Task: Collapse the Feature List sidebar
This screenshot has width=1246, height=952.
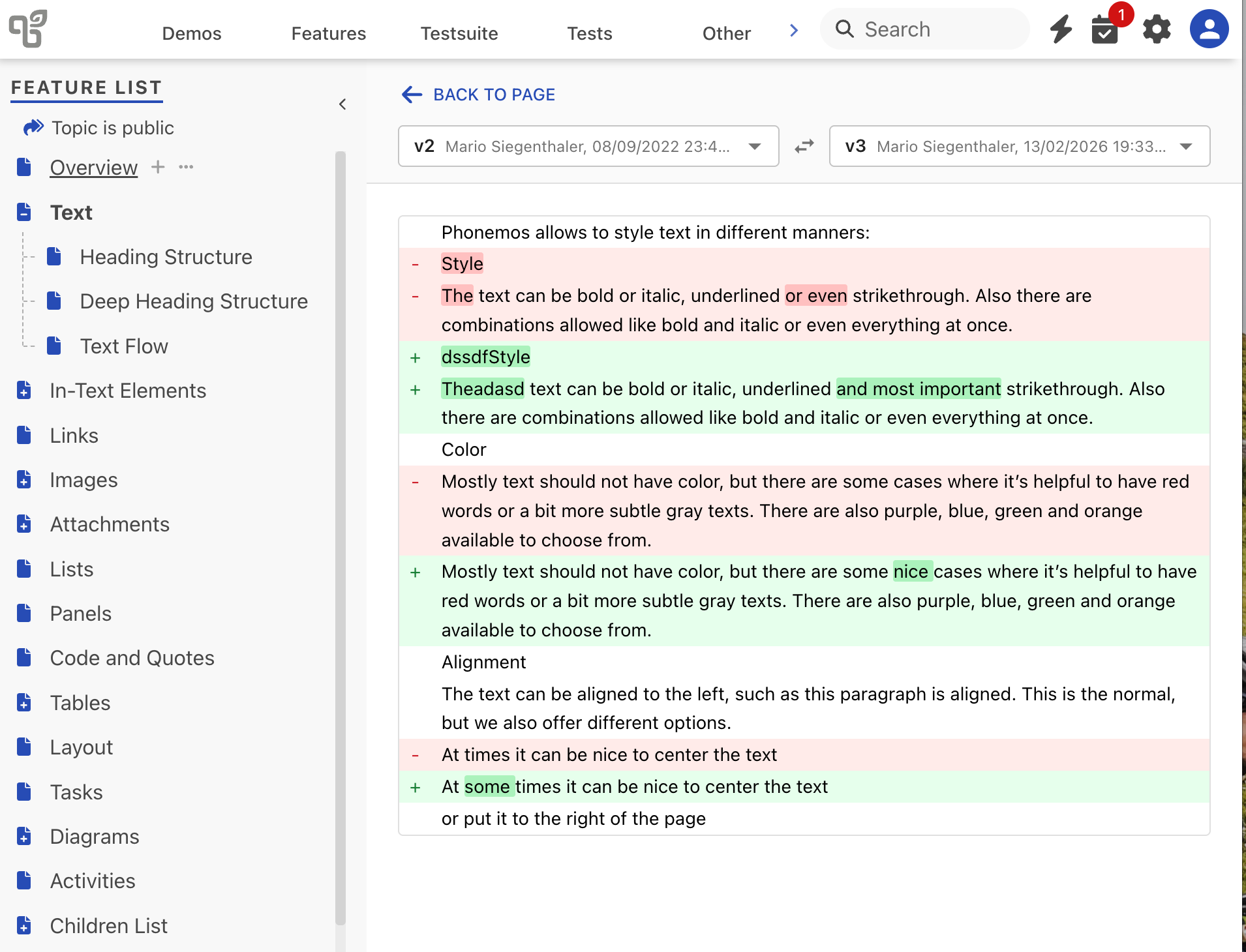Action: point(342,104)
